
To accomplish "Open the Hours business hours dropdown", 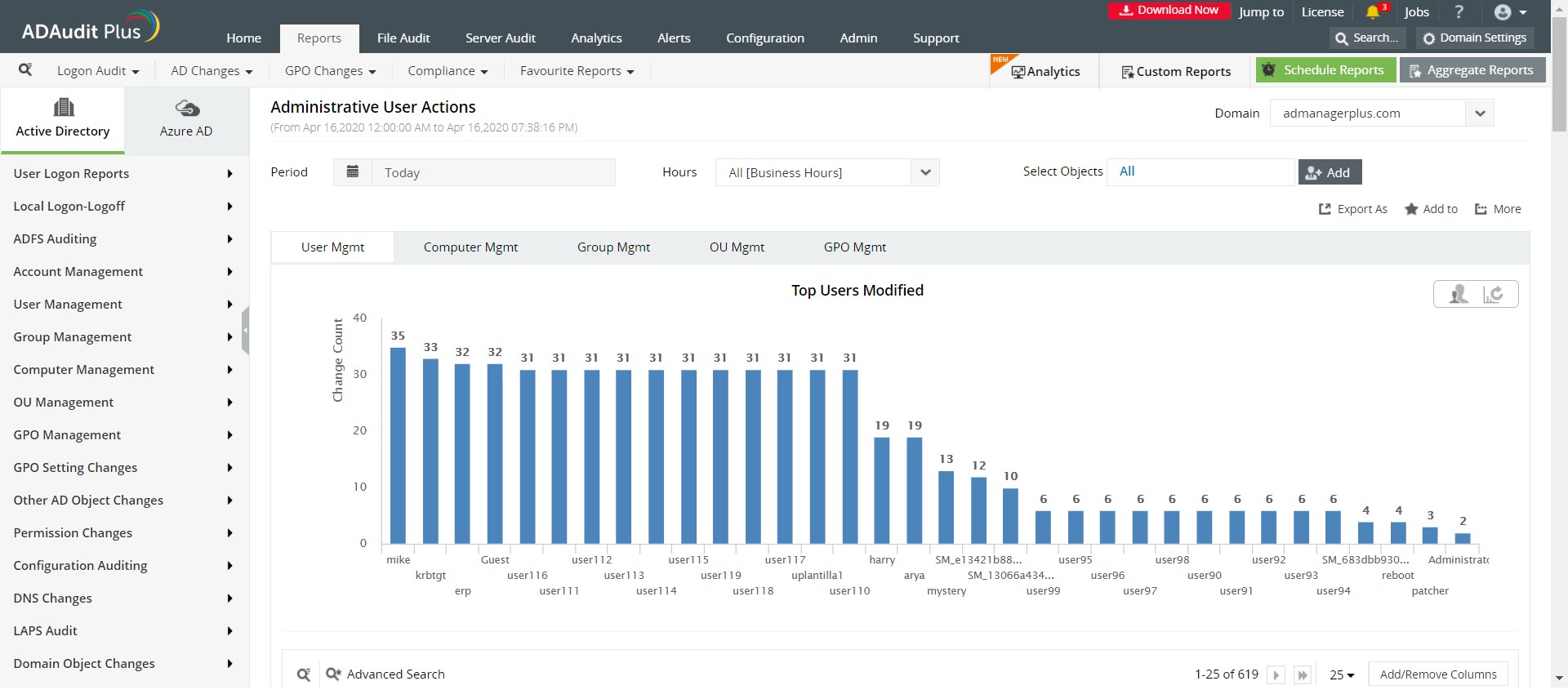I will (924, 172).
